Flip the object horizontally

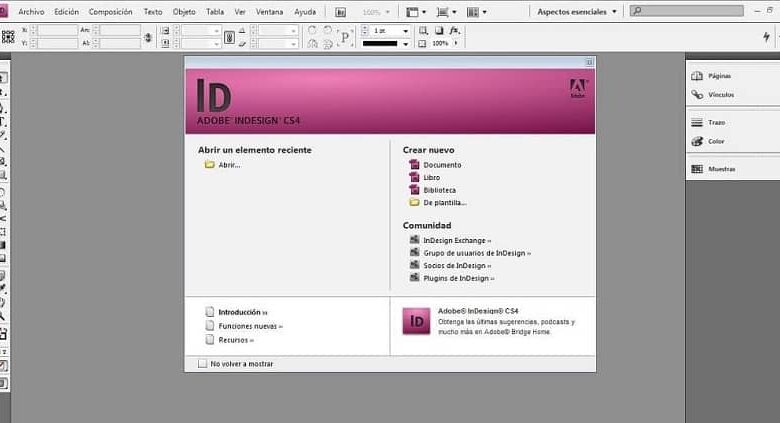(x=312, y=44)
